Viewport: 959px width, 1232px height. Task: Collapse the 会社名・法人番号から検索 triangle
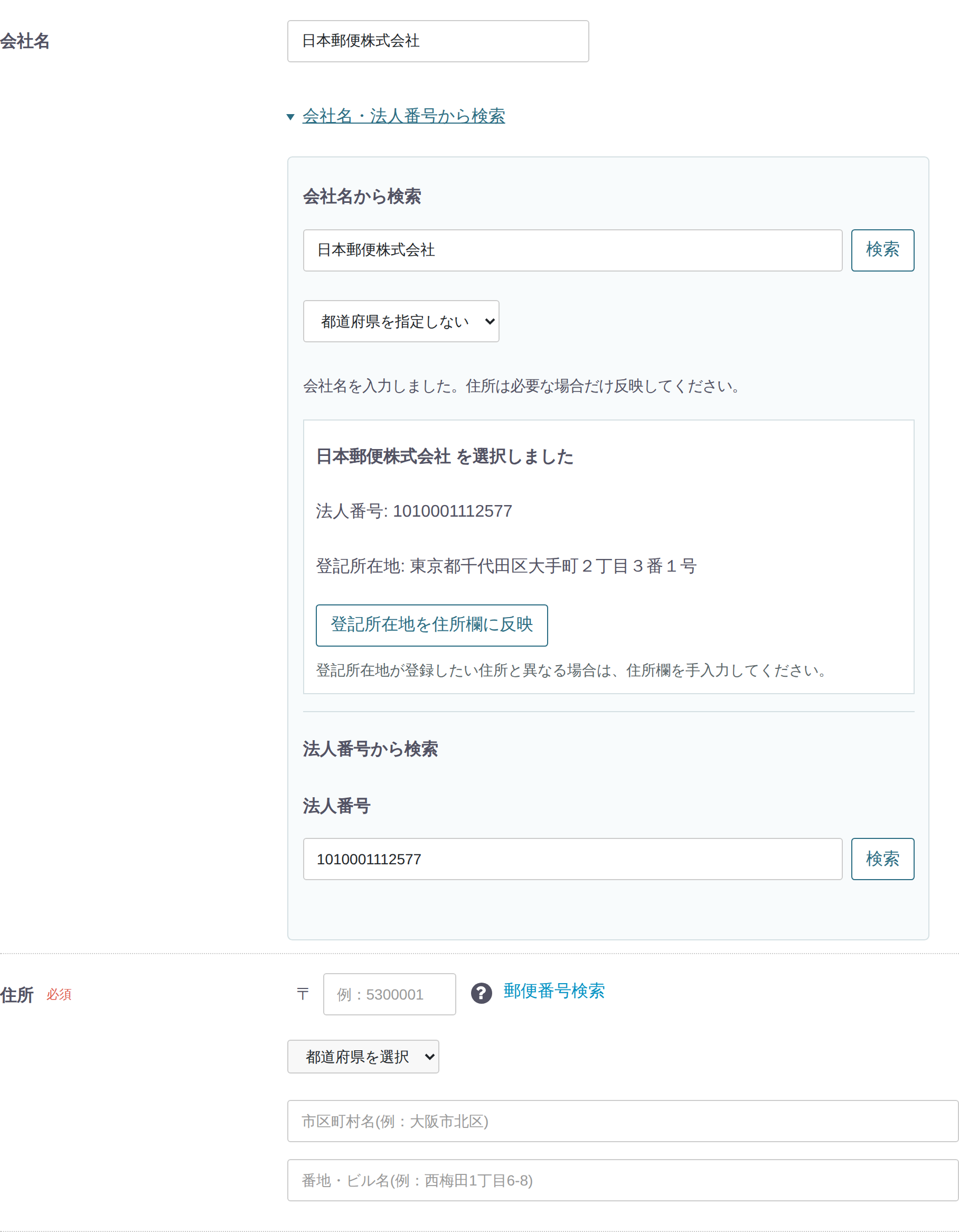290,117
